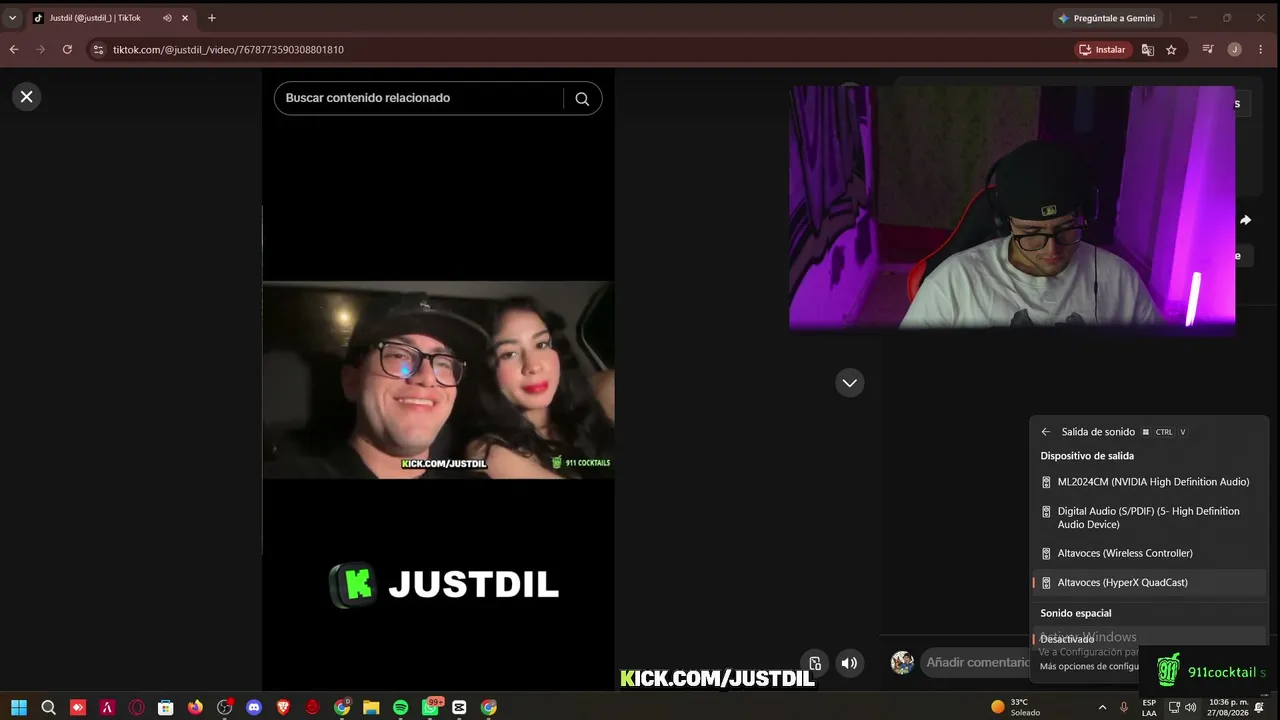The height and width of the screenshot is (720, 1280).
Task: Click the 'Añadir comentario' comment field
Action: 977,662
